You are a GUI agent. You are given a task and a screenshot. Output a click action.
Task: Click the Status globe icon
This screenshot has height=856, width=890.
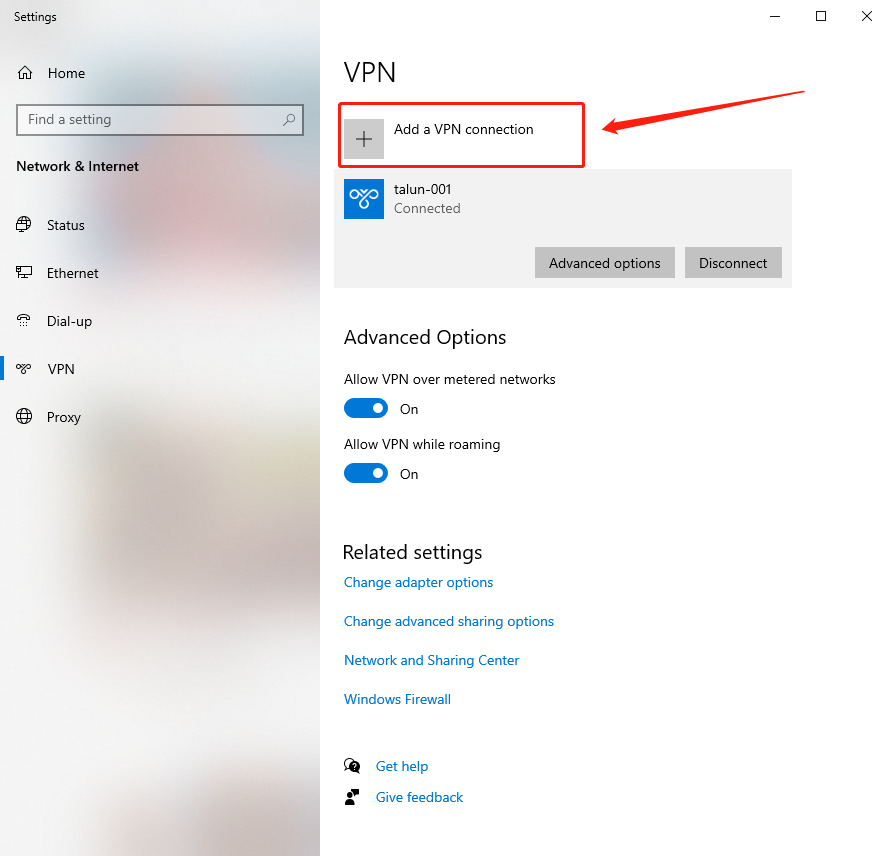(24, 225)
